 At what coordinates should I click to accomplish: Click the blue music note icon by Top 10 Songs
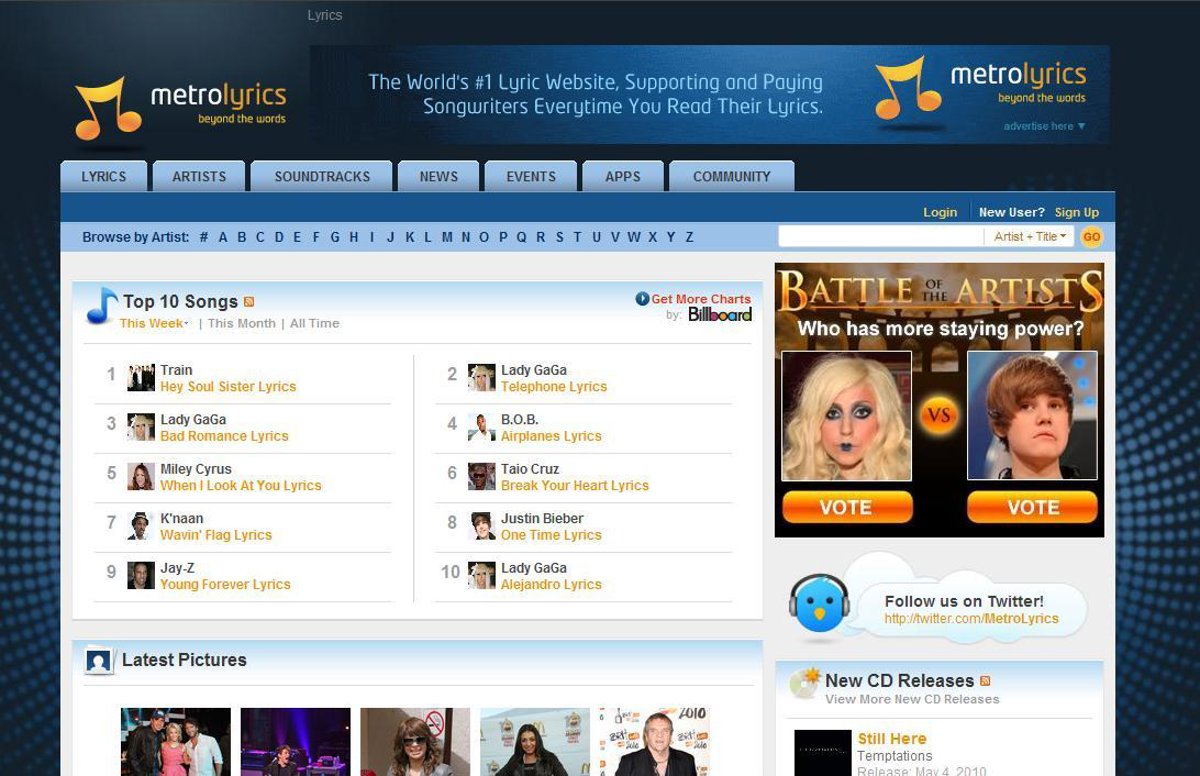[101, 306]
